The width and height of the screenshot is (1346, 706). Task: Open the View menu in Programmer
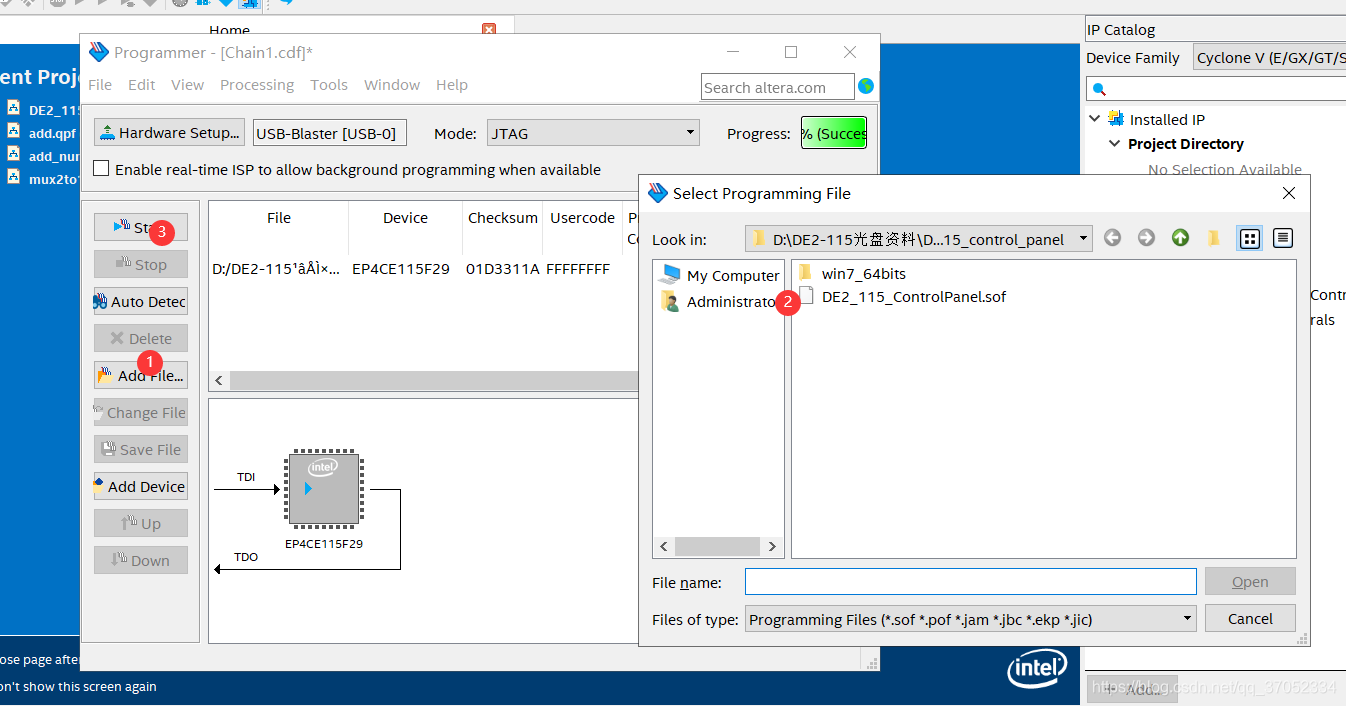pyautogui.click(x=187, y=85)
